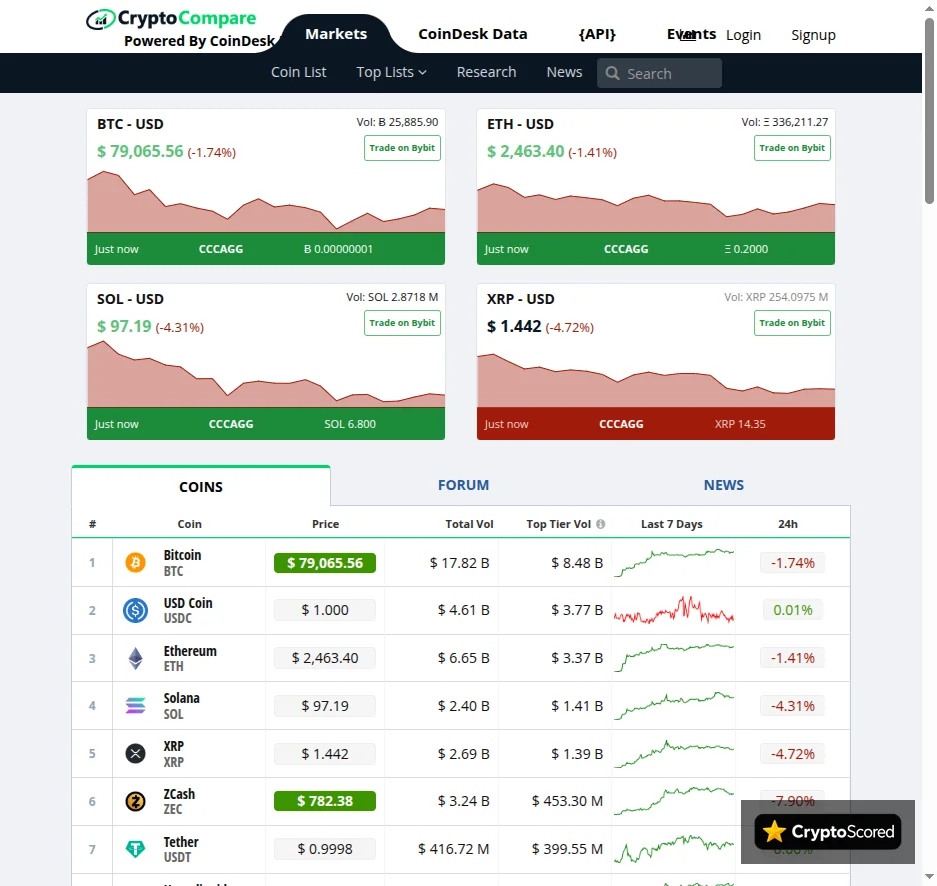Click the XRP 14.35 red footer bar
The image size is (937, 886).
point(656,424)
